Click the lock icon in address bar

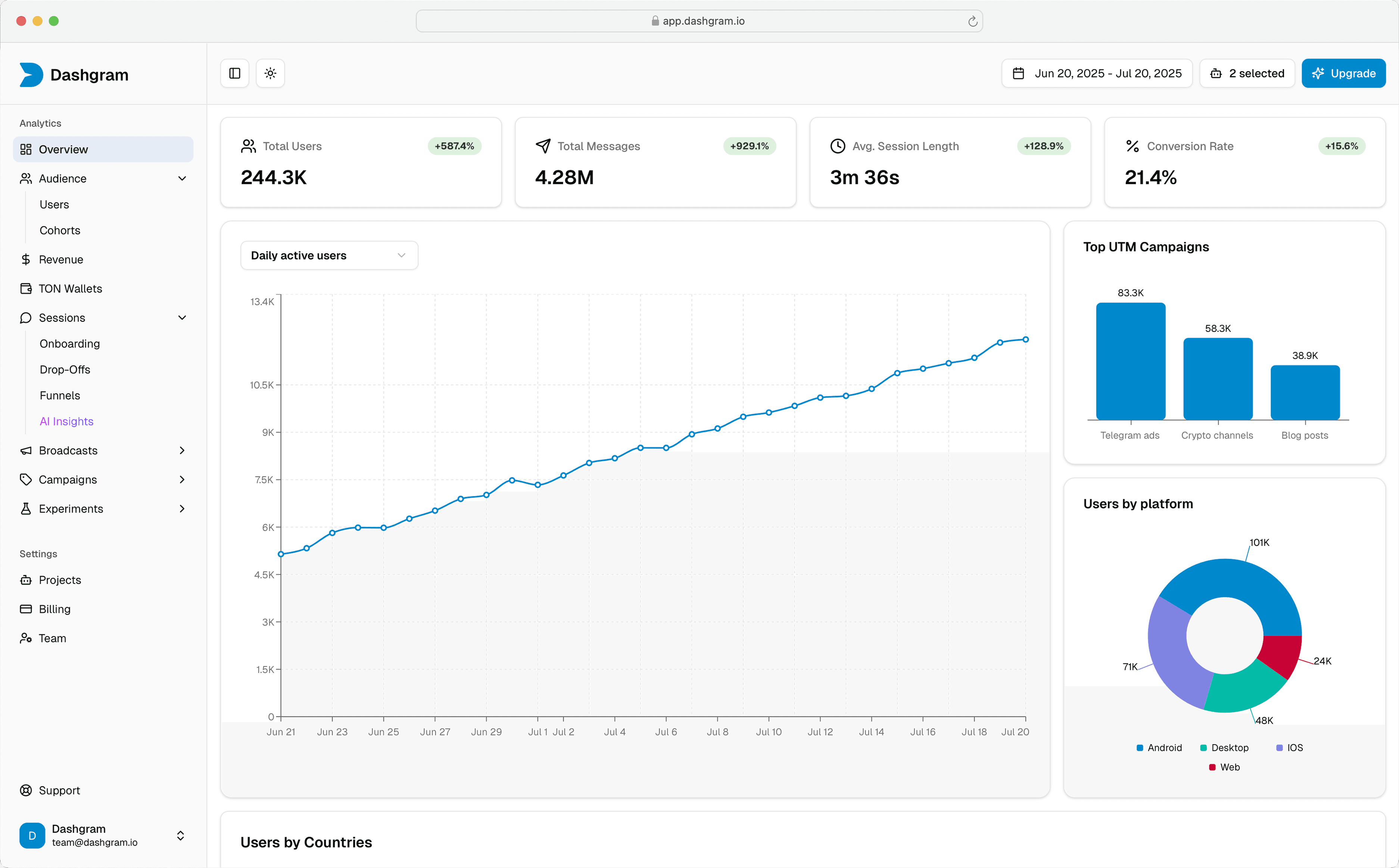pyautogui.click(x=655, y=21)
